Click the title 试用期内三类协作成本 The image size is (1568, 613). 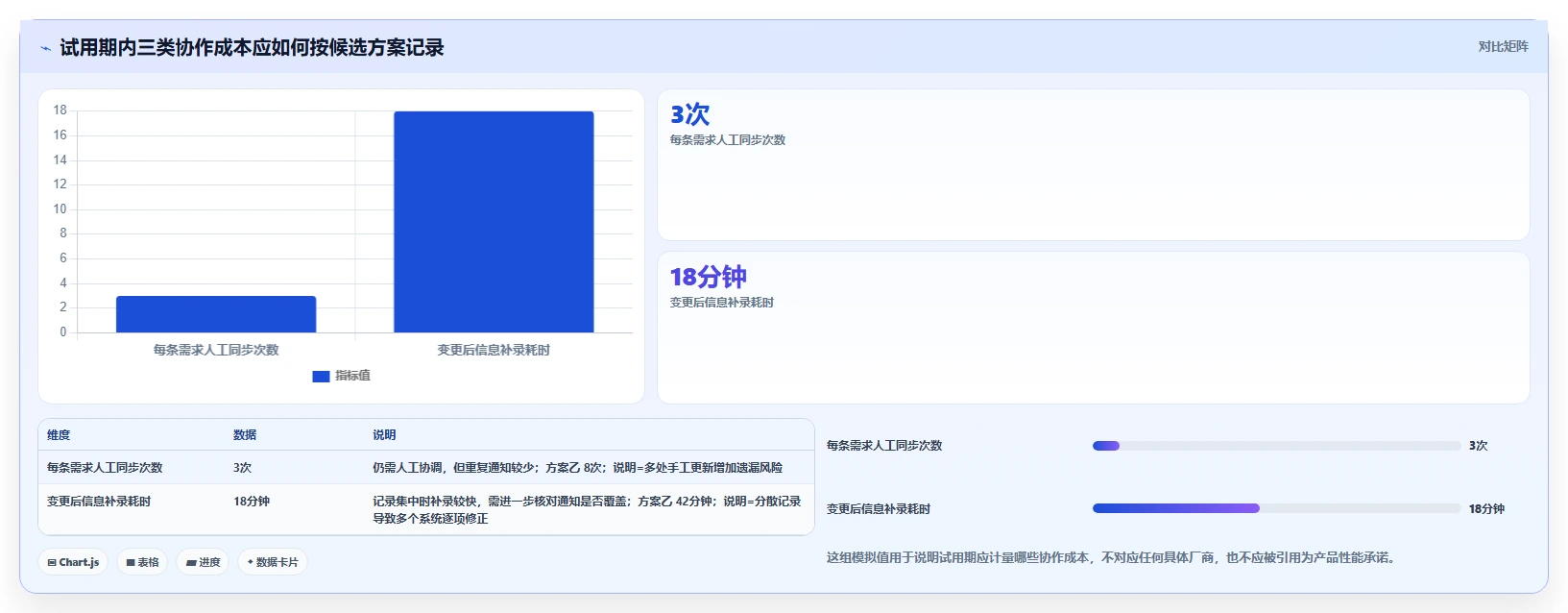pos(252,48)
